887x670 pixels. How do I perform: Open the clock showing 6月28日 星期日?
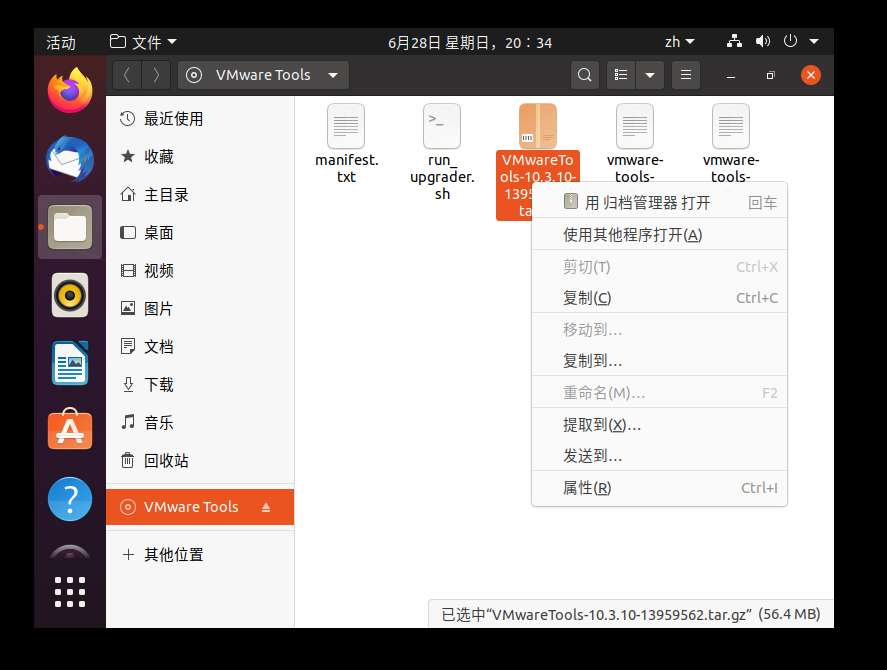click(470, 42)
